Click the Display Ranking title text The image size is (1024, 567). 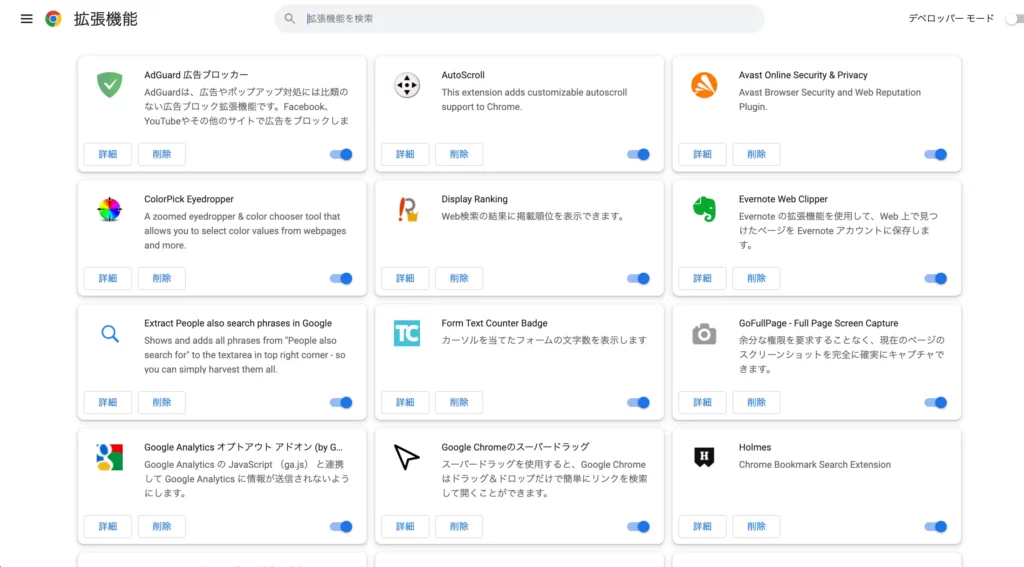tap(474, 199)
